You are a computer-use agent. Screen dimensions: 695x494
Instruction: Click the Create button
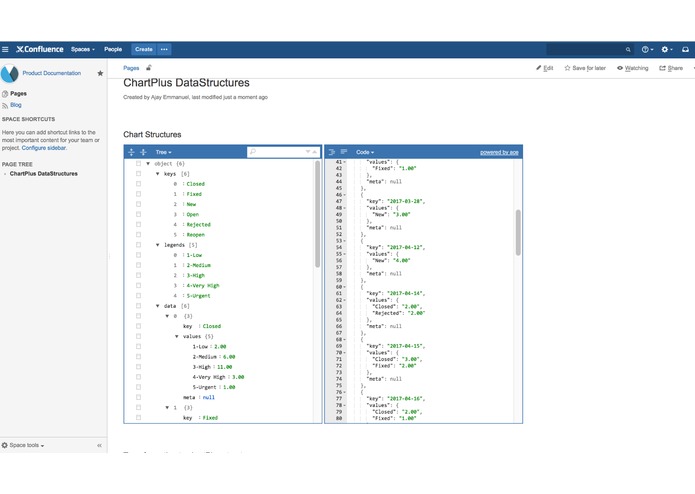(144, 49)
